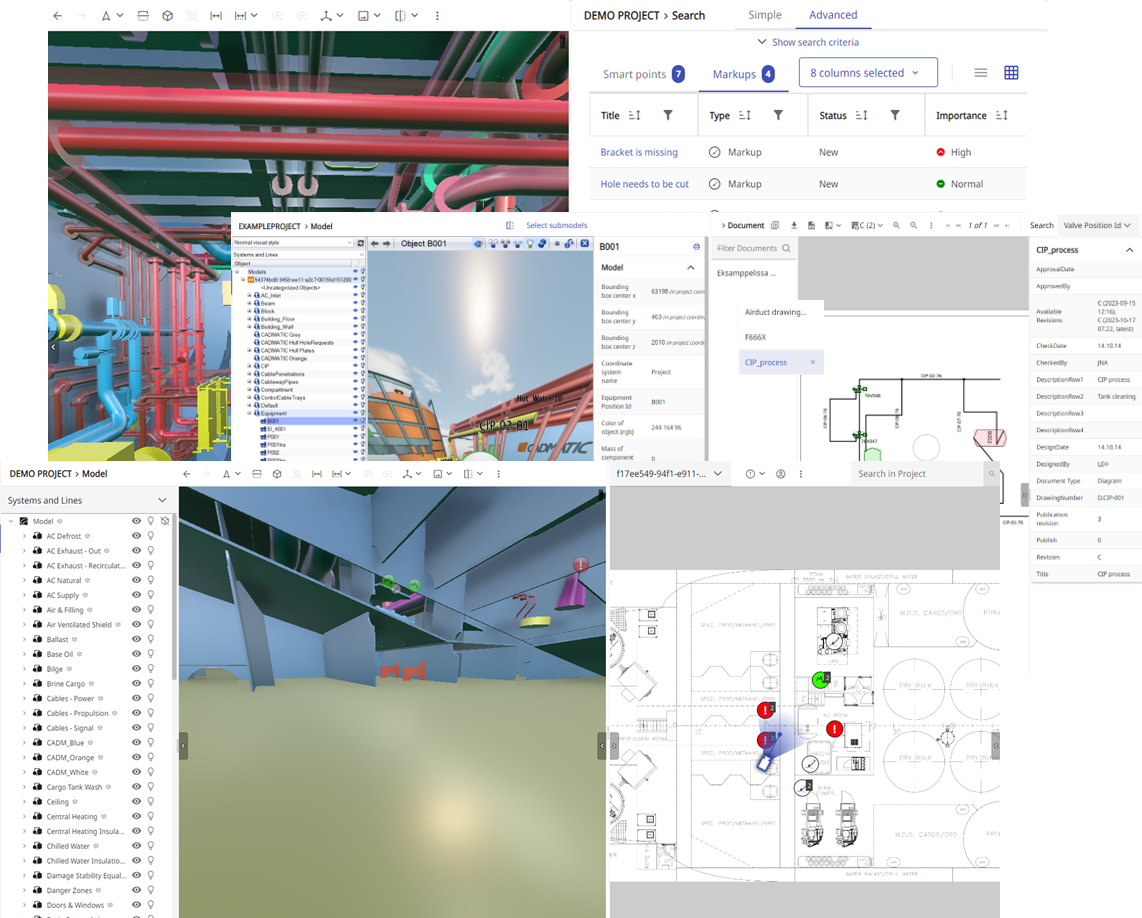
Task: Download the document from Document toolbar
Action: pyautogui.click(x=793, y=226)
